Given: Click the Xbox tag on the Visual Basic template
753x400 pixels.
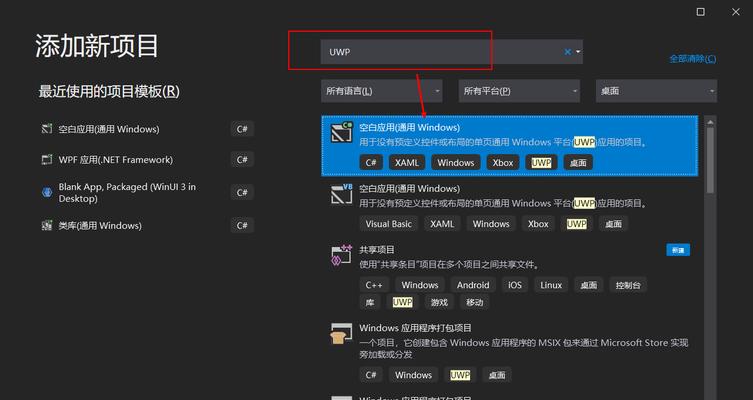Looking at the screenshot, I should [x=538, y=224].
